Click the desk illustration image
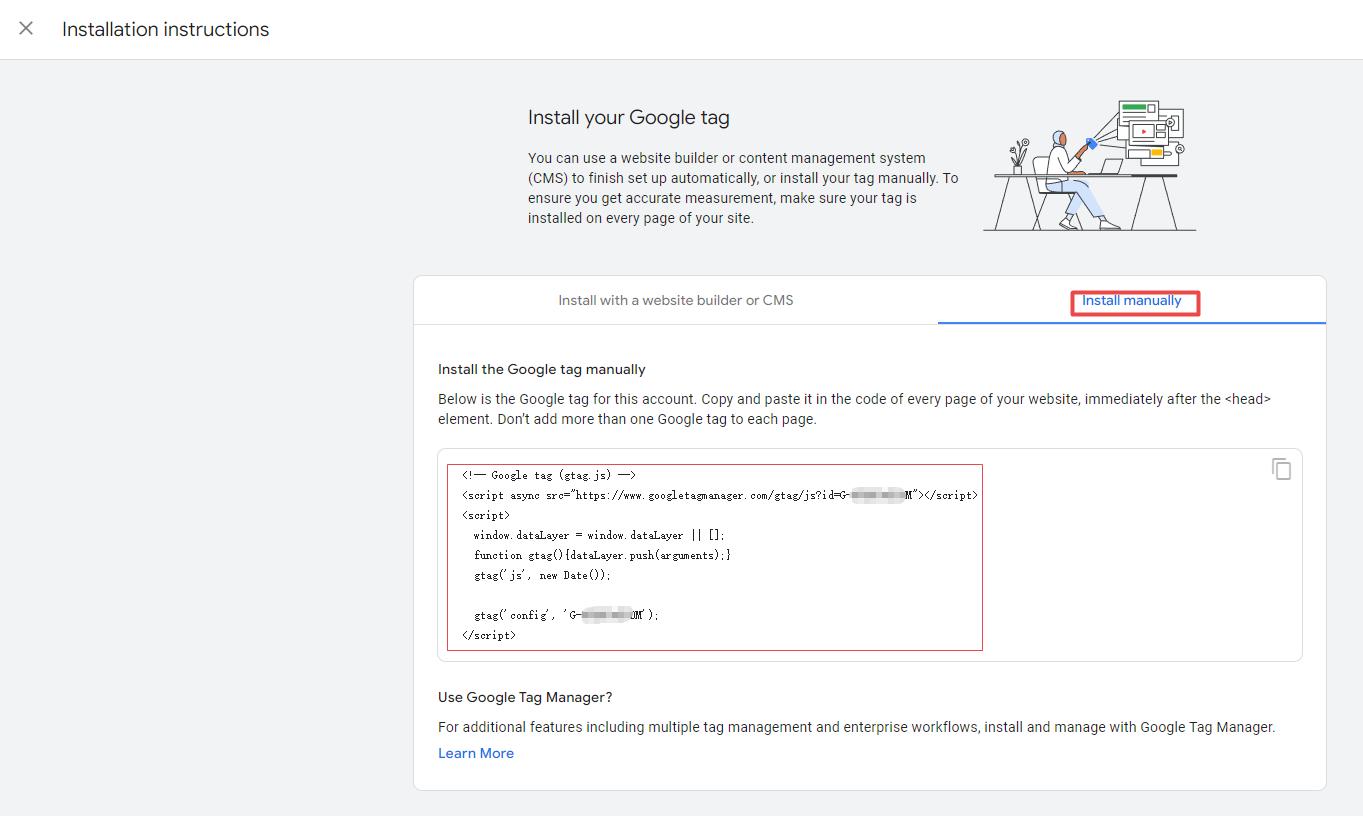Viewport: 1363px width, 816px height. [x=1090, y=165]
